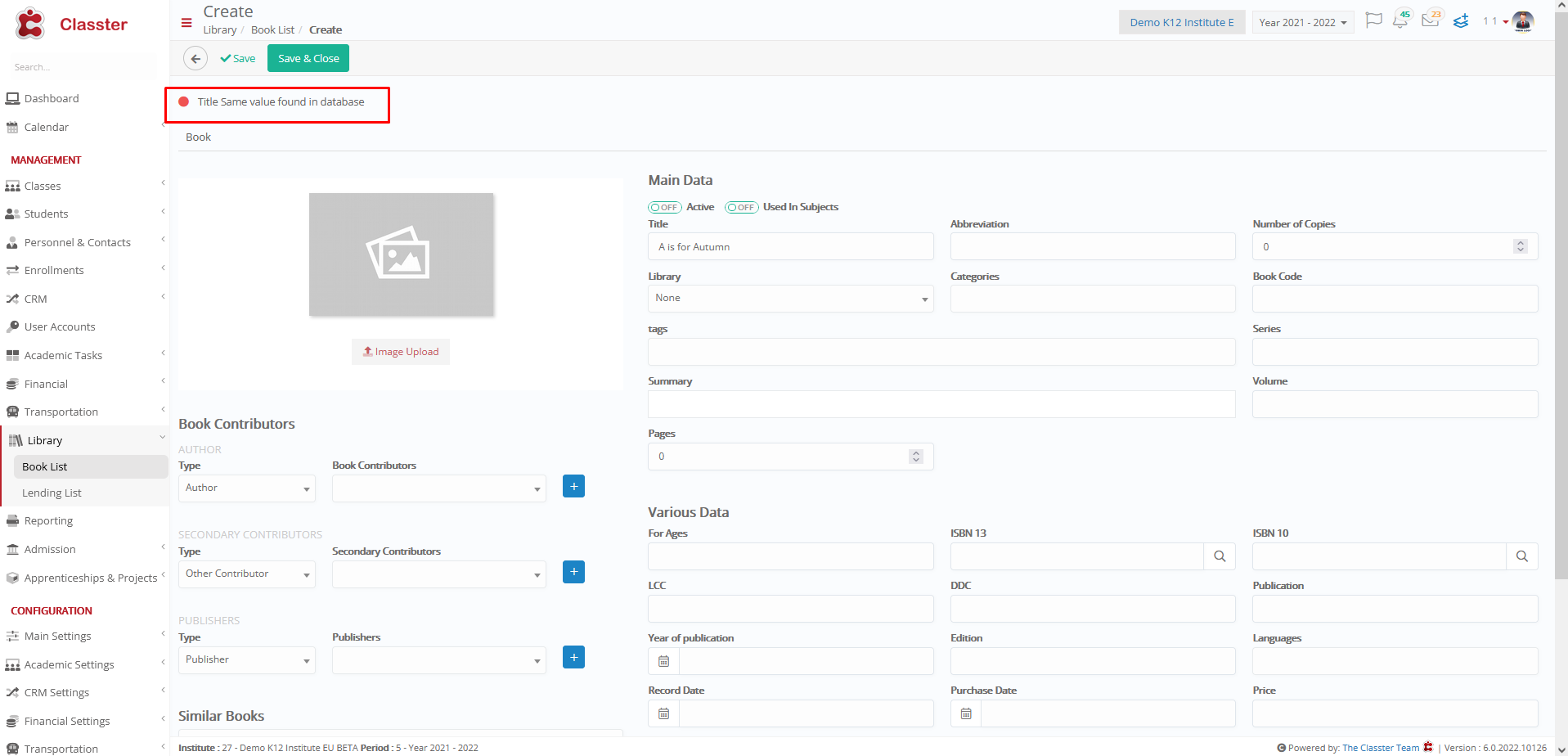1568x756 pixels.
Task: Open the Publishers dropdown
Action: point(439,660)
